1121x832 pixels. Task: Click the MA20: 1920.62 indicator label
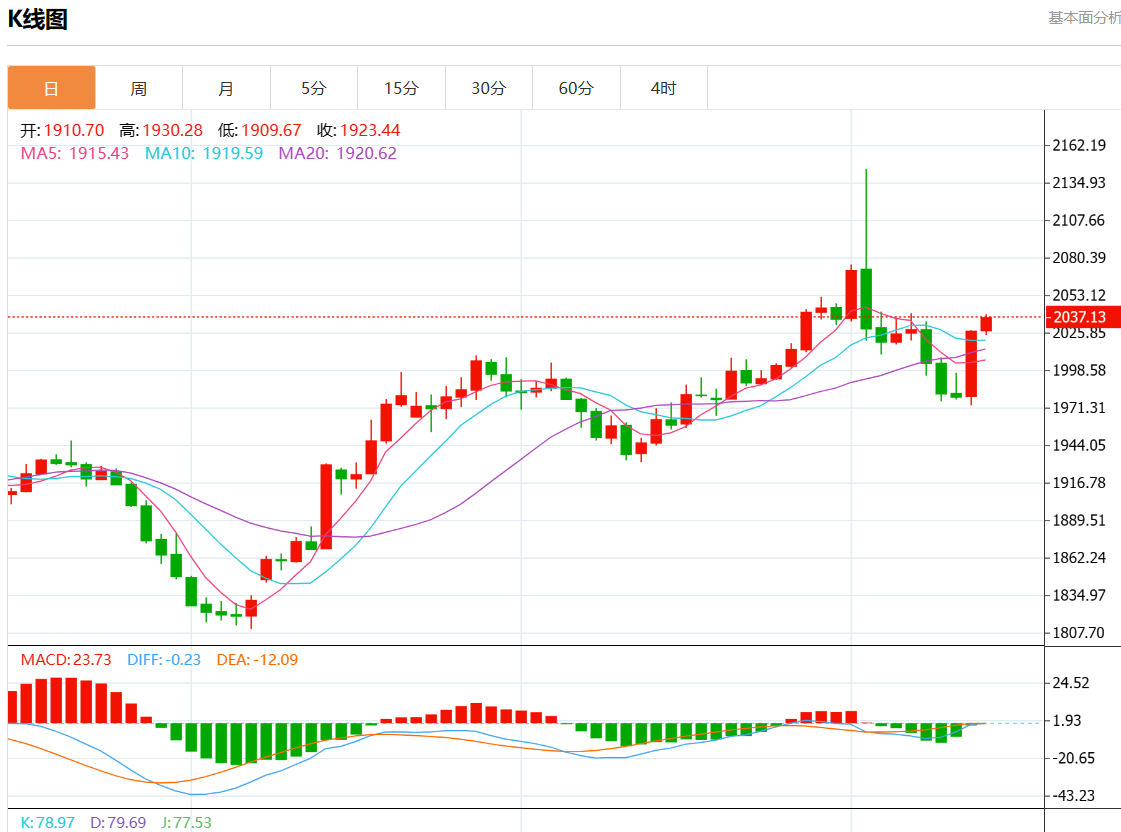(x=337, y=153)
